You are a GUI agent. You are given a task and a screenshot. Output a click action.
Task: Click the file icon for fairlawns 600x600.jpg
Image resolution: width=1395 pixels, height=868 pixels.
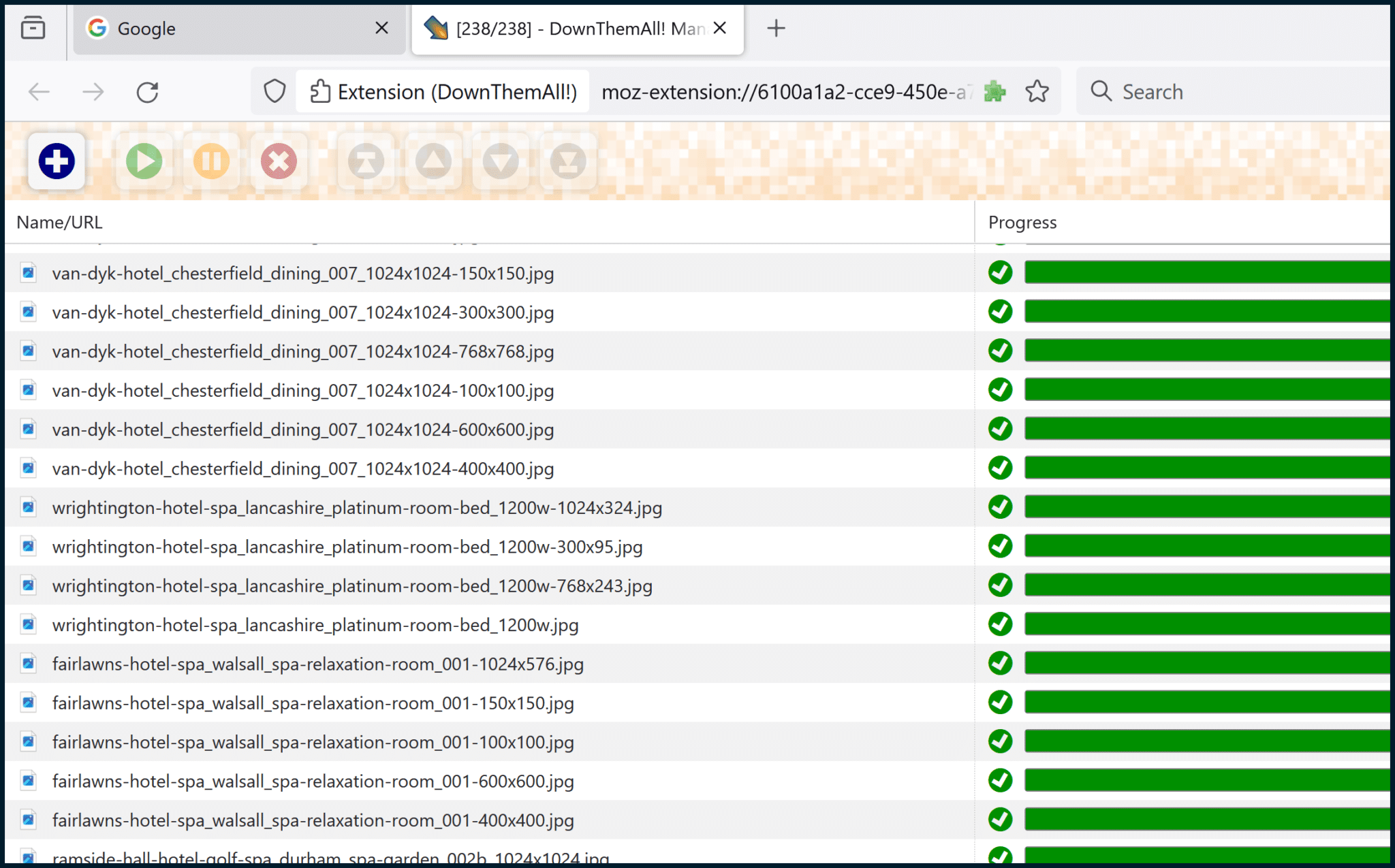(29, 781)
